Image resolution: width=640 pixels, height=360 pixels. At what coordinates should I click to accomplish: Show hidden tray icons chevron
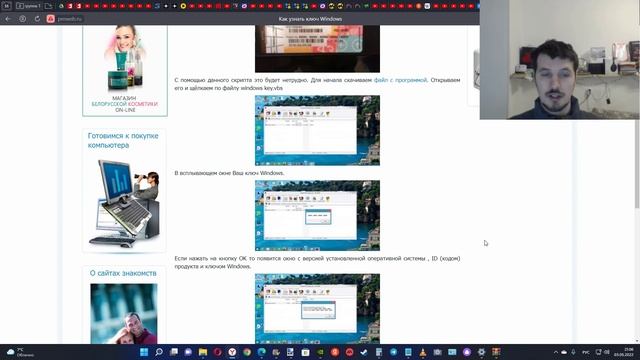click(556, 352)
